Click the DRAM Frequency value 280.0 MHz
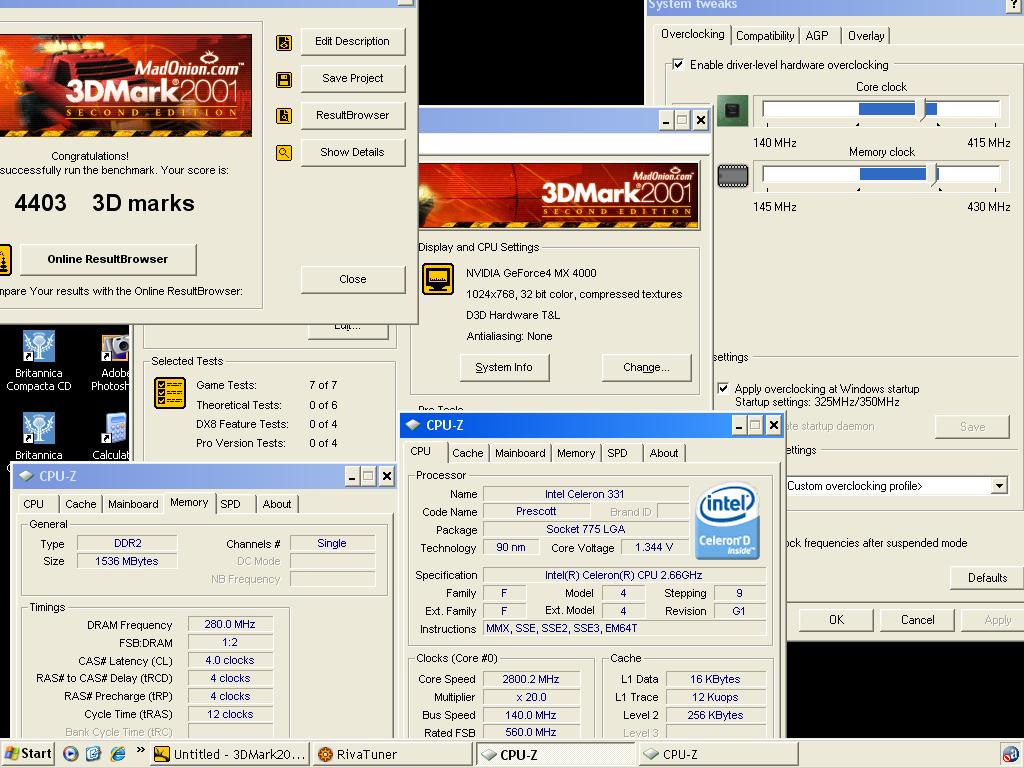This screenshot has height=768, width=1024. click(230, 624)
